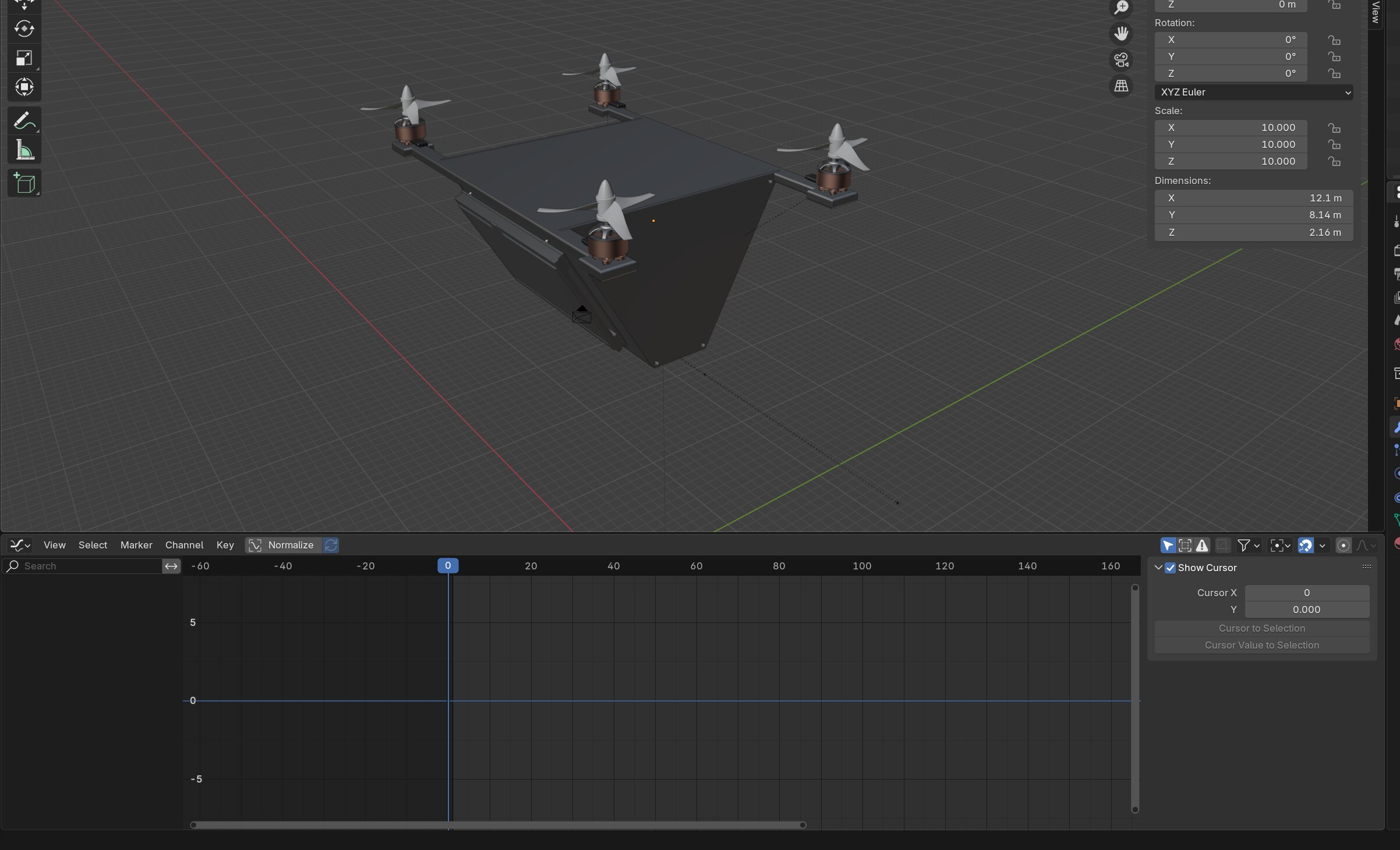The width and height of the screenshot is (1400, 850).
Task: Toggle only selected keyframe handles icon
Action: (1185, 545)
